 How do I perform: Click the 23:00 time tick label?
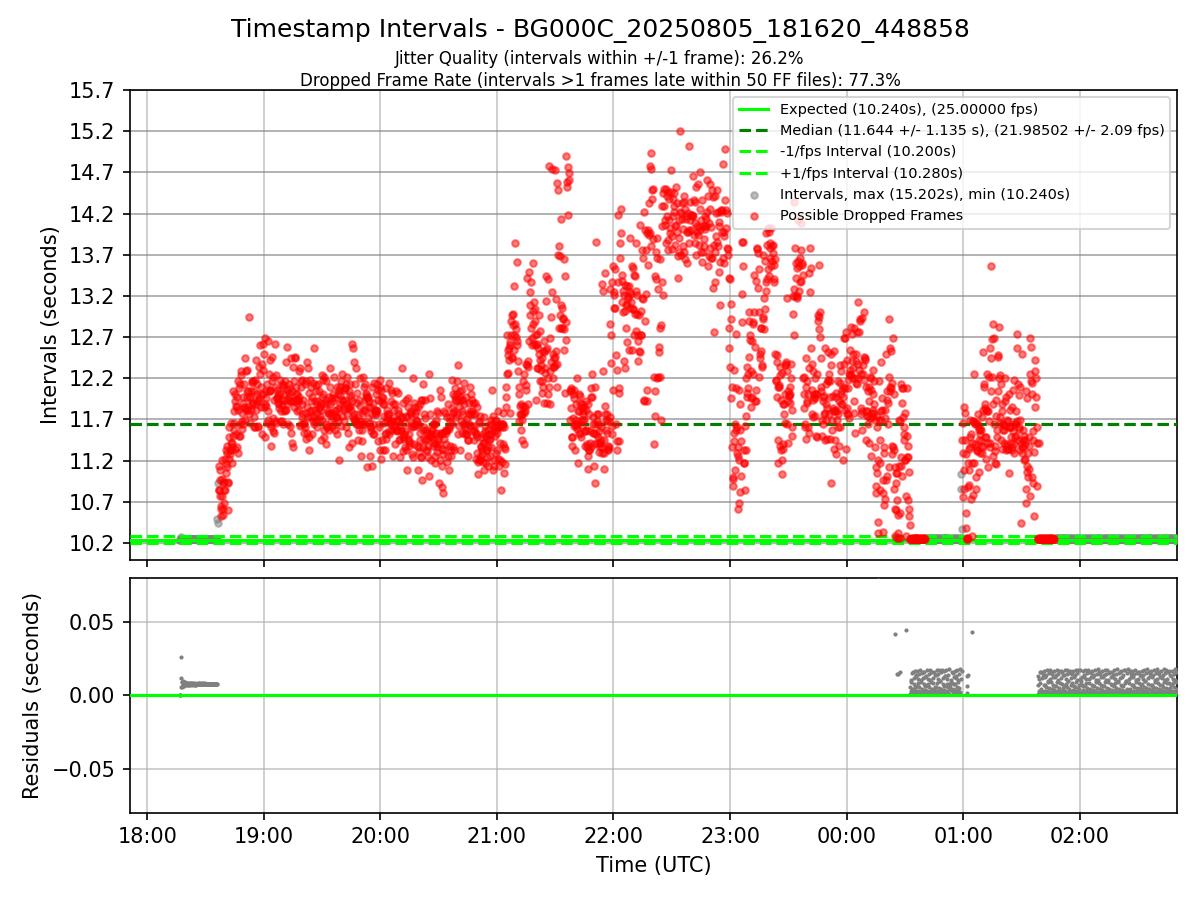tap(730, 834)
